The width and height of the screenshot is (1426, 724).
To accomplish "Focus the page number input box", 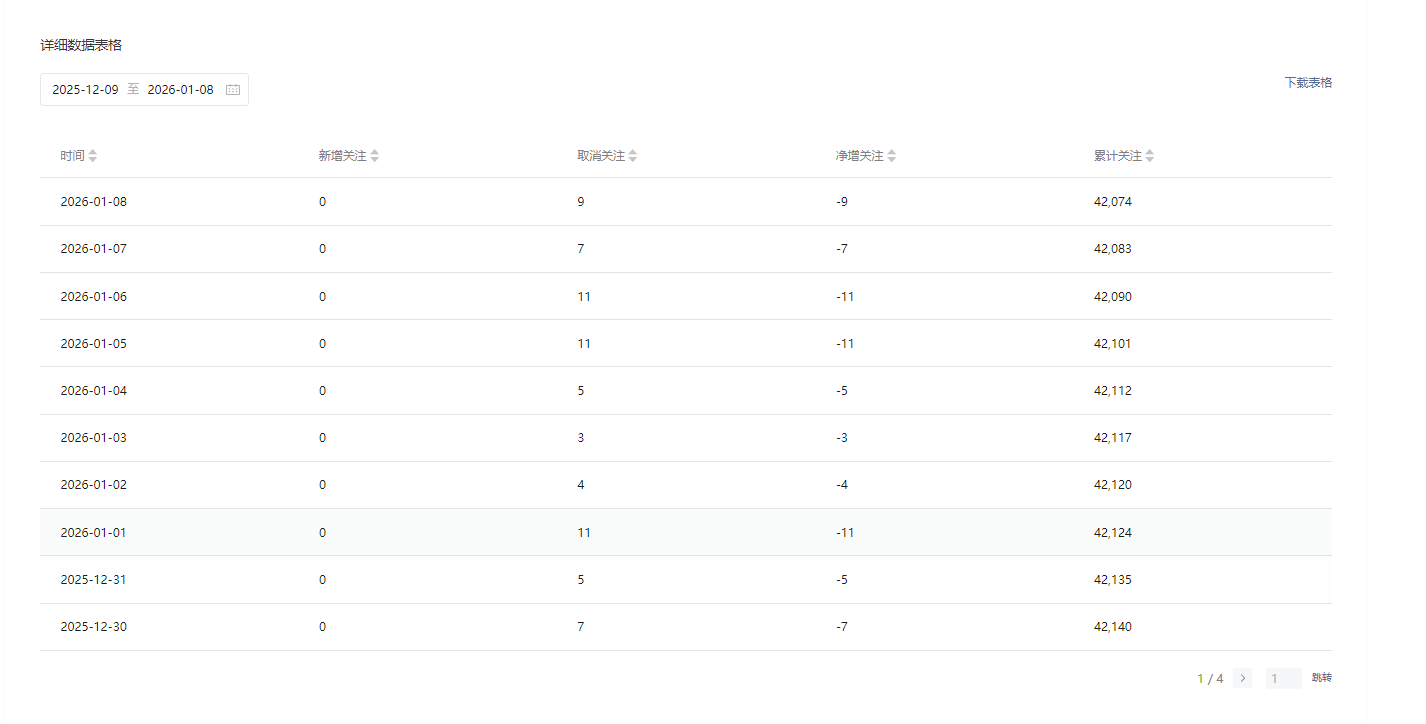I will pyautogui.click(x=1283, y=678).
